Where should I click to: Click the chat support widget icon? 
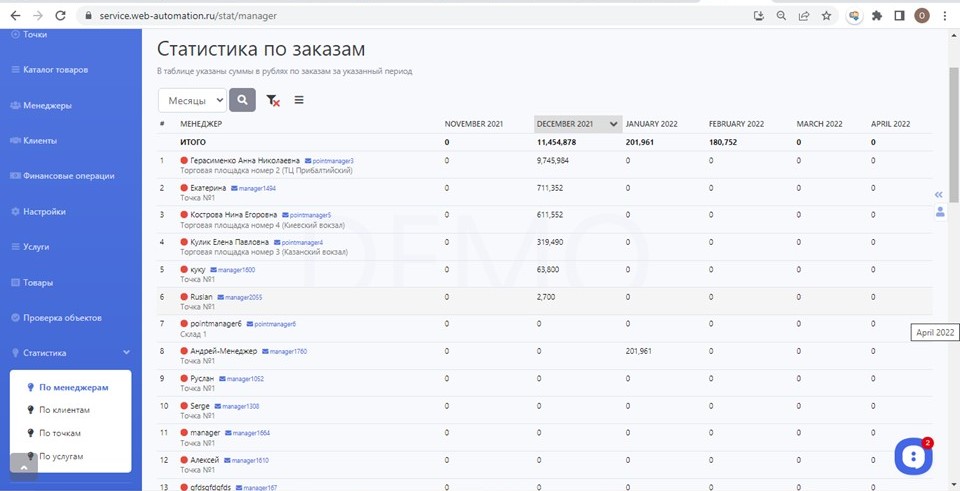pos(912,456)
